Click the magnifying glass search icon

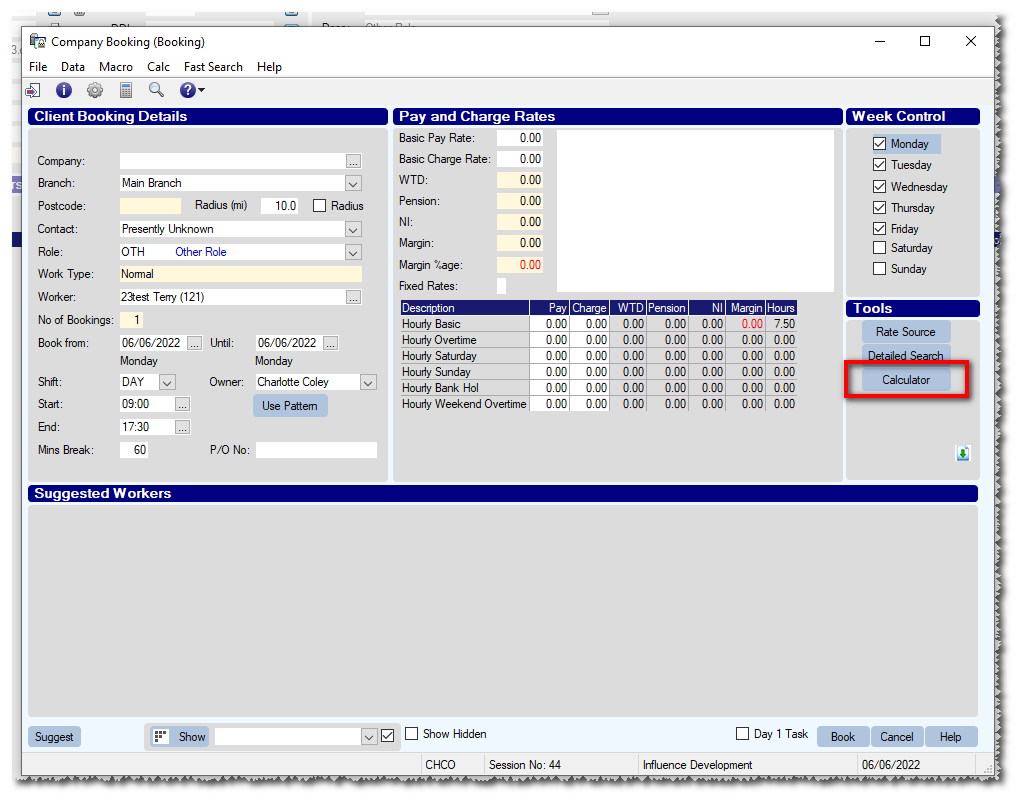point(156,90)
